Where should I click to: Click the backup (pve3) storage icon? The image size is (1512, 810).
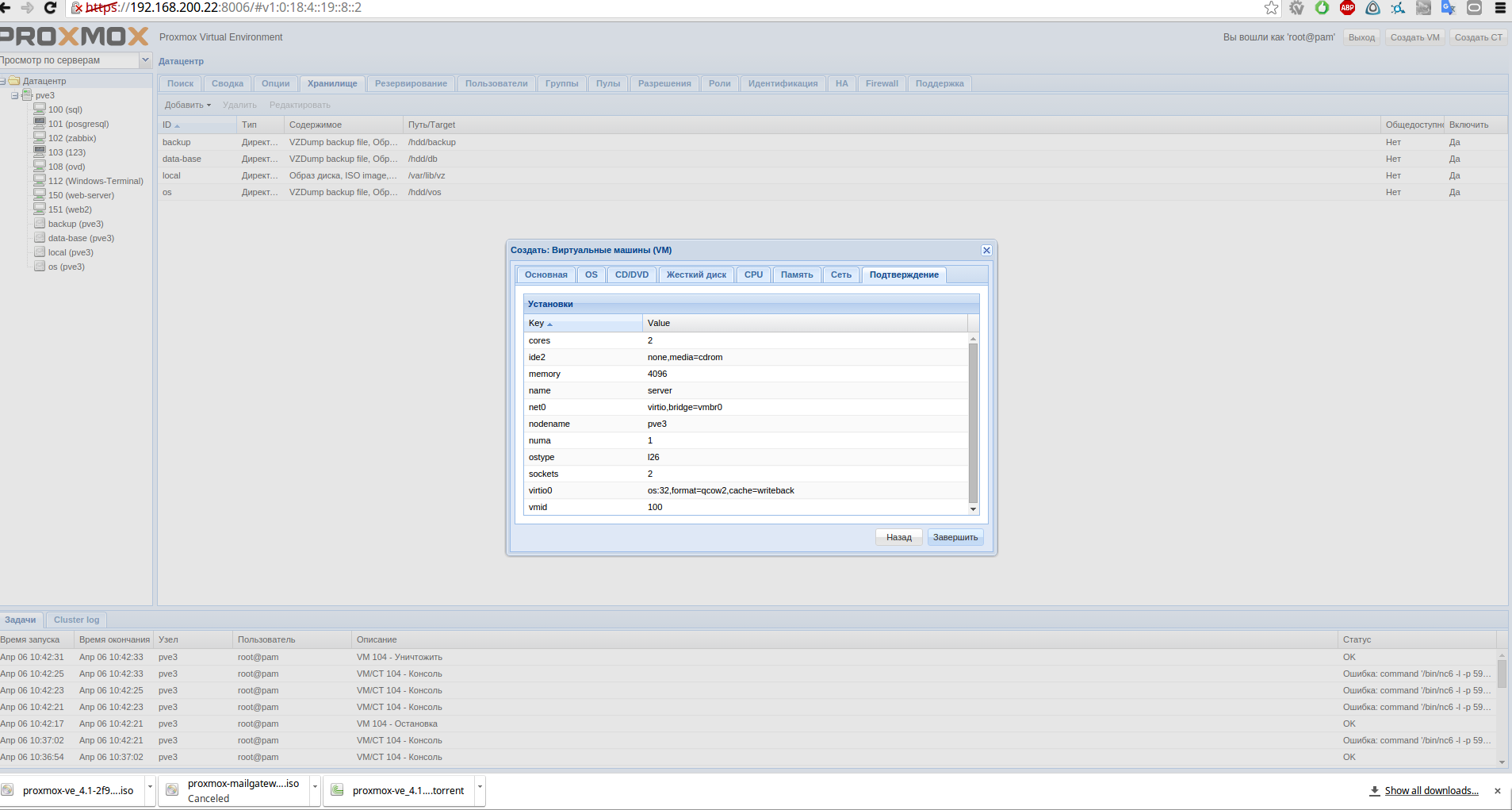point(40,224)
